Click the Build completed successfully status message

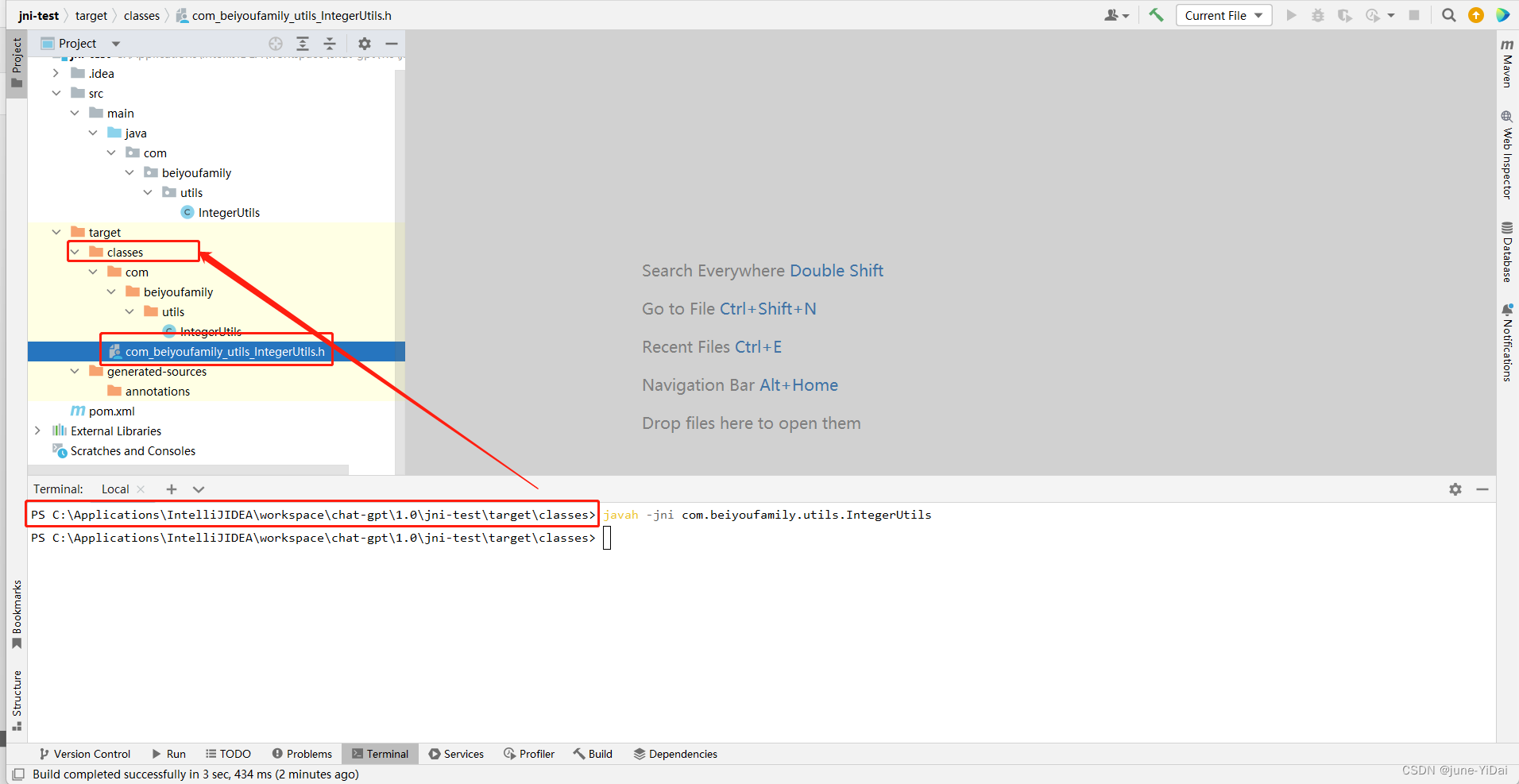tap(195, 774)
